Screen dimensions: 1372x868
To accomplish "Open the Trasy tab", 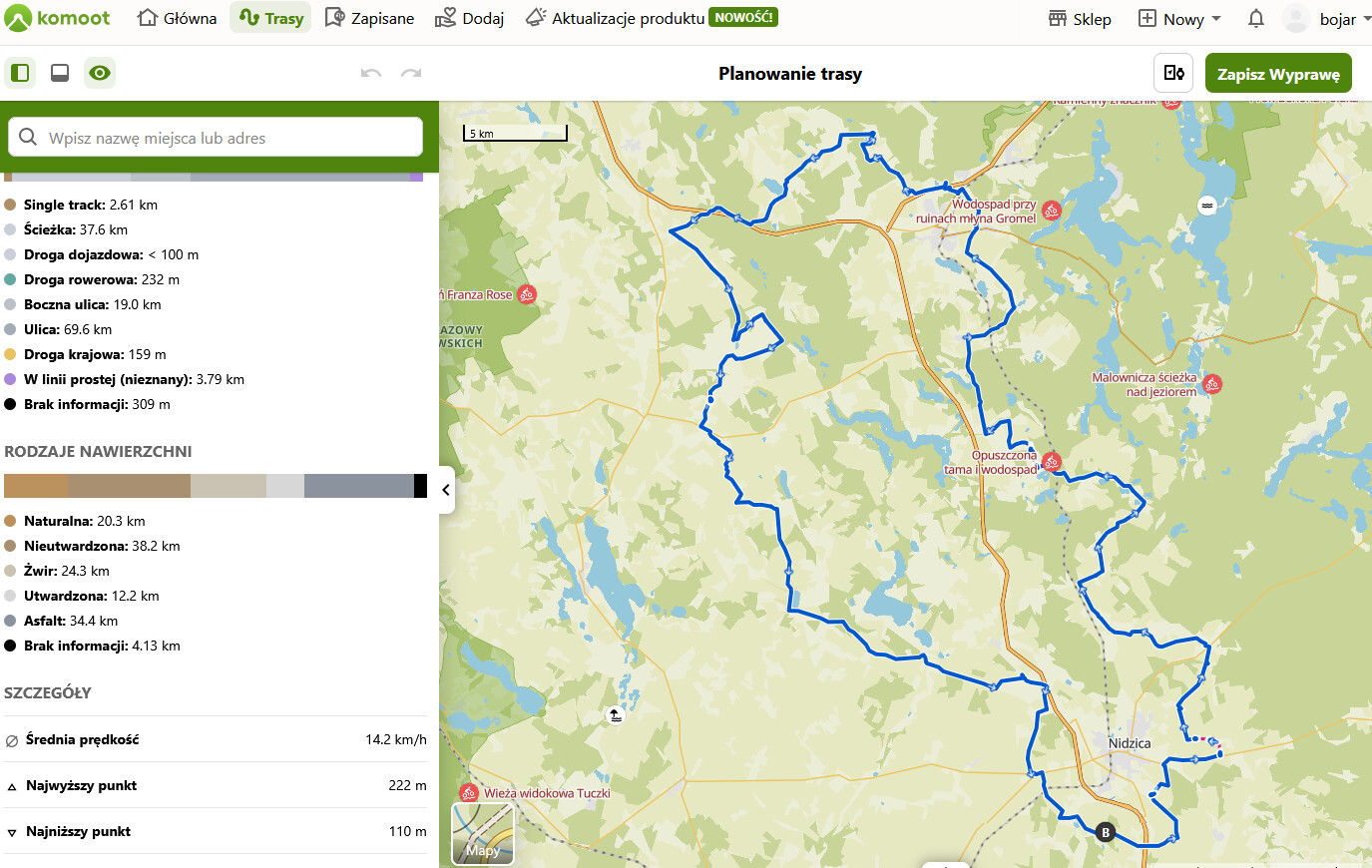I will (270, 18).
